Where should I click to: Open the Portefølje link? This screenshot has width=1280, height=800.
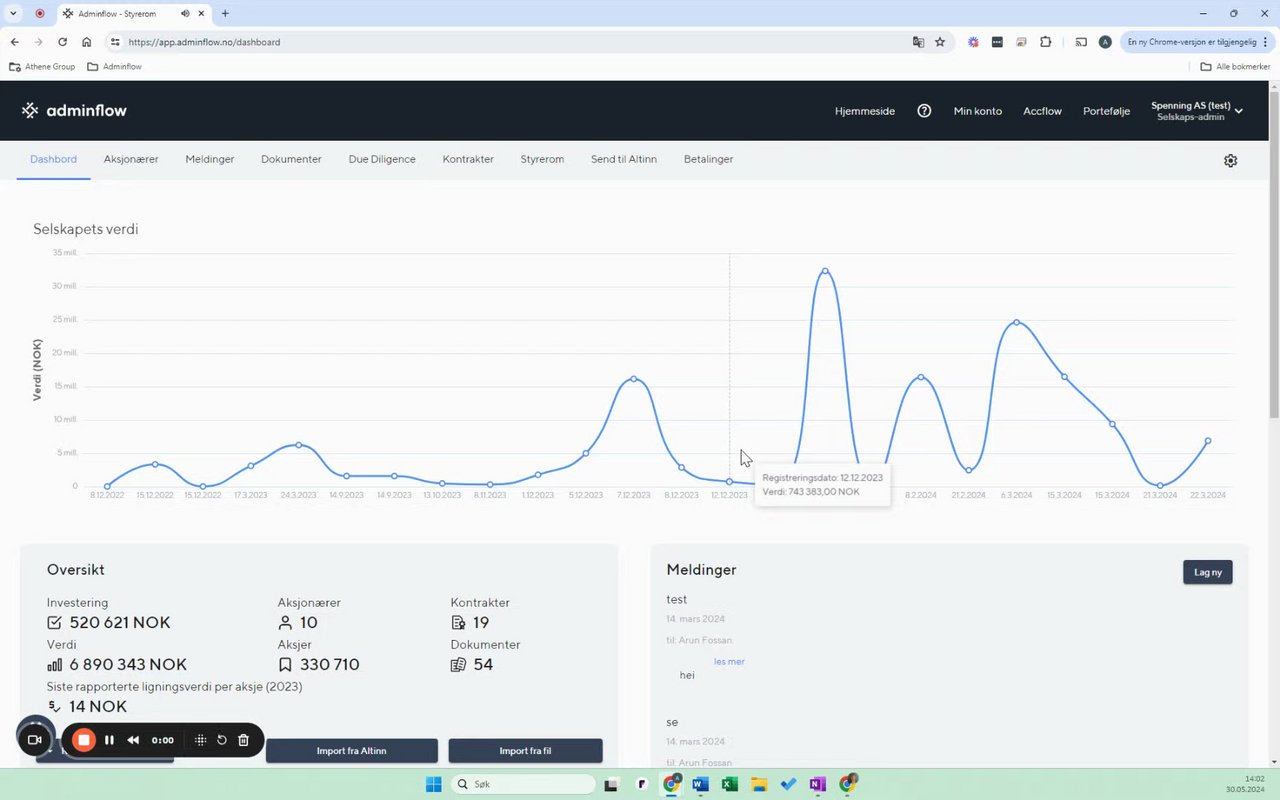coord(1106,111)
